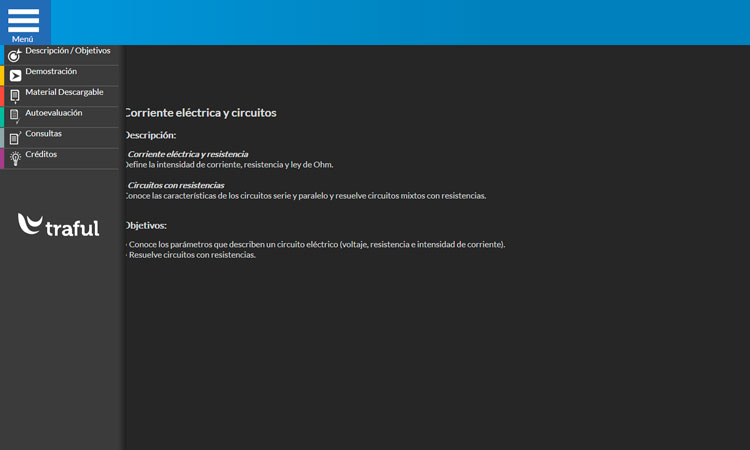Click the checklist icon beside Autoevaluación
Screen dimensions: 750x450
point(15,117)
